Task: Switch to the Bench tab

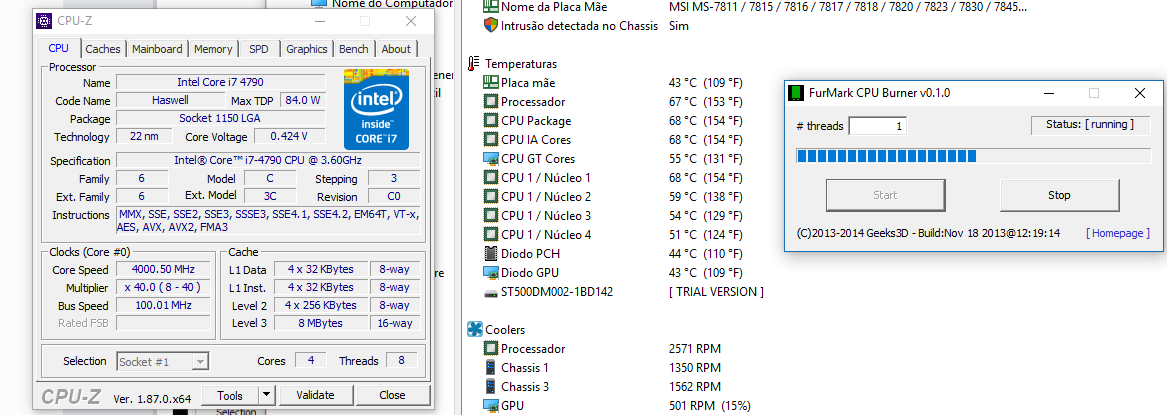Action: [x=354, y=49]
